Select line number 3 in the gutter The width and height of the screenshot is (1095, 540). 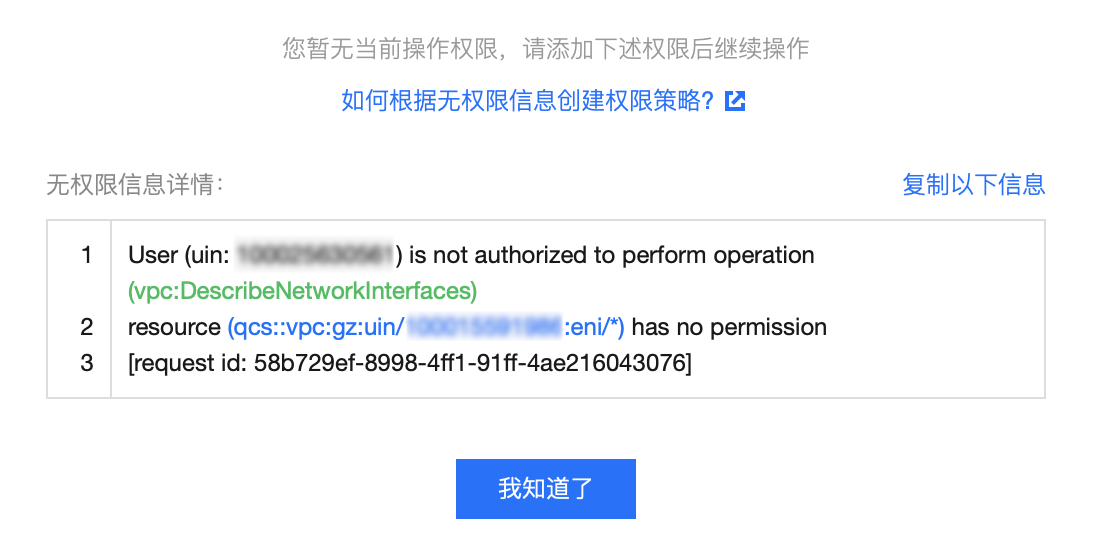(x=86, y=363)
